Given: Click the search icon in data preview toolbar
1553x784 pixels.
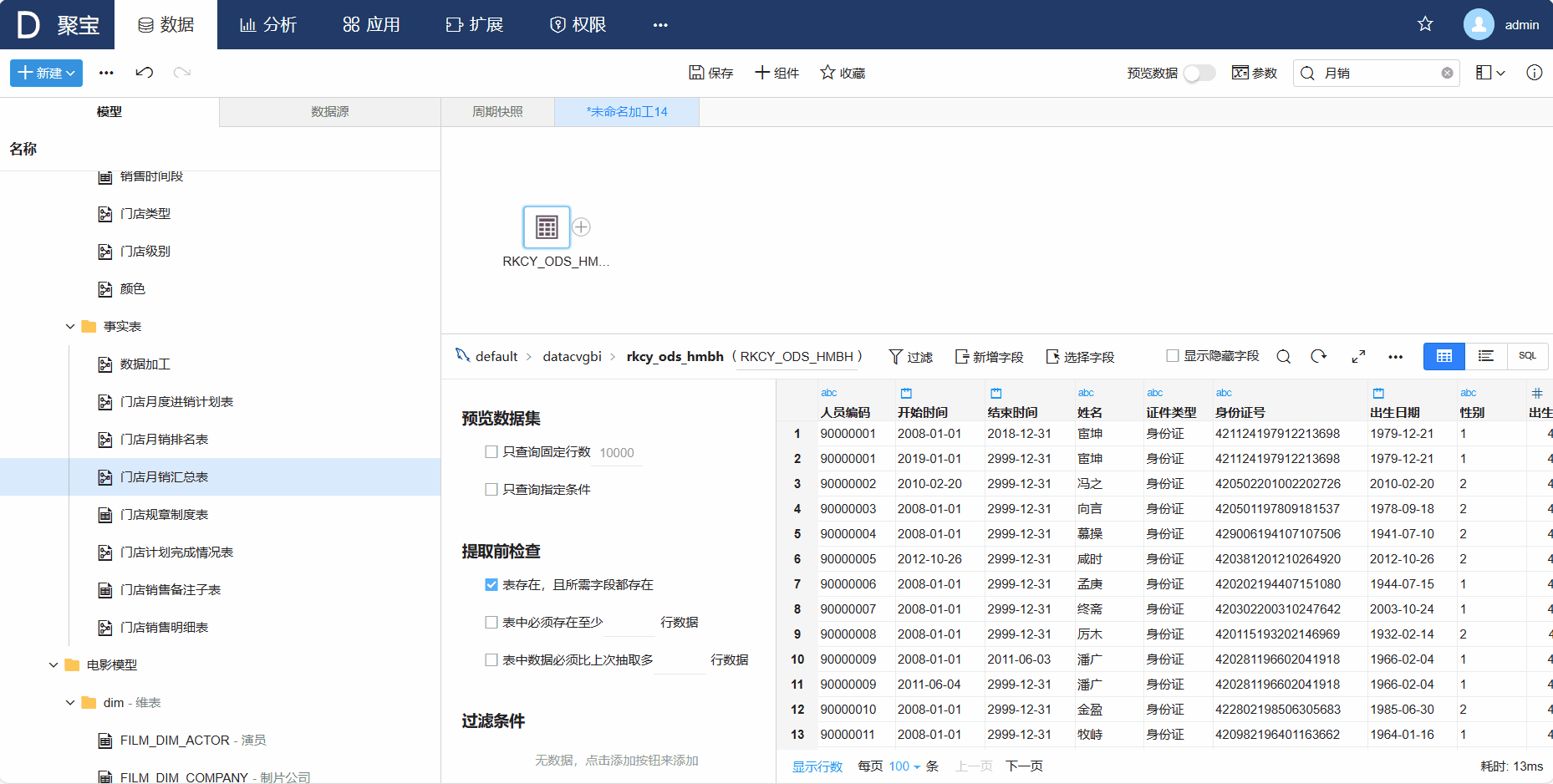Looking at the screenshot, I should coord(1284,357).
